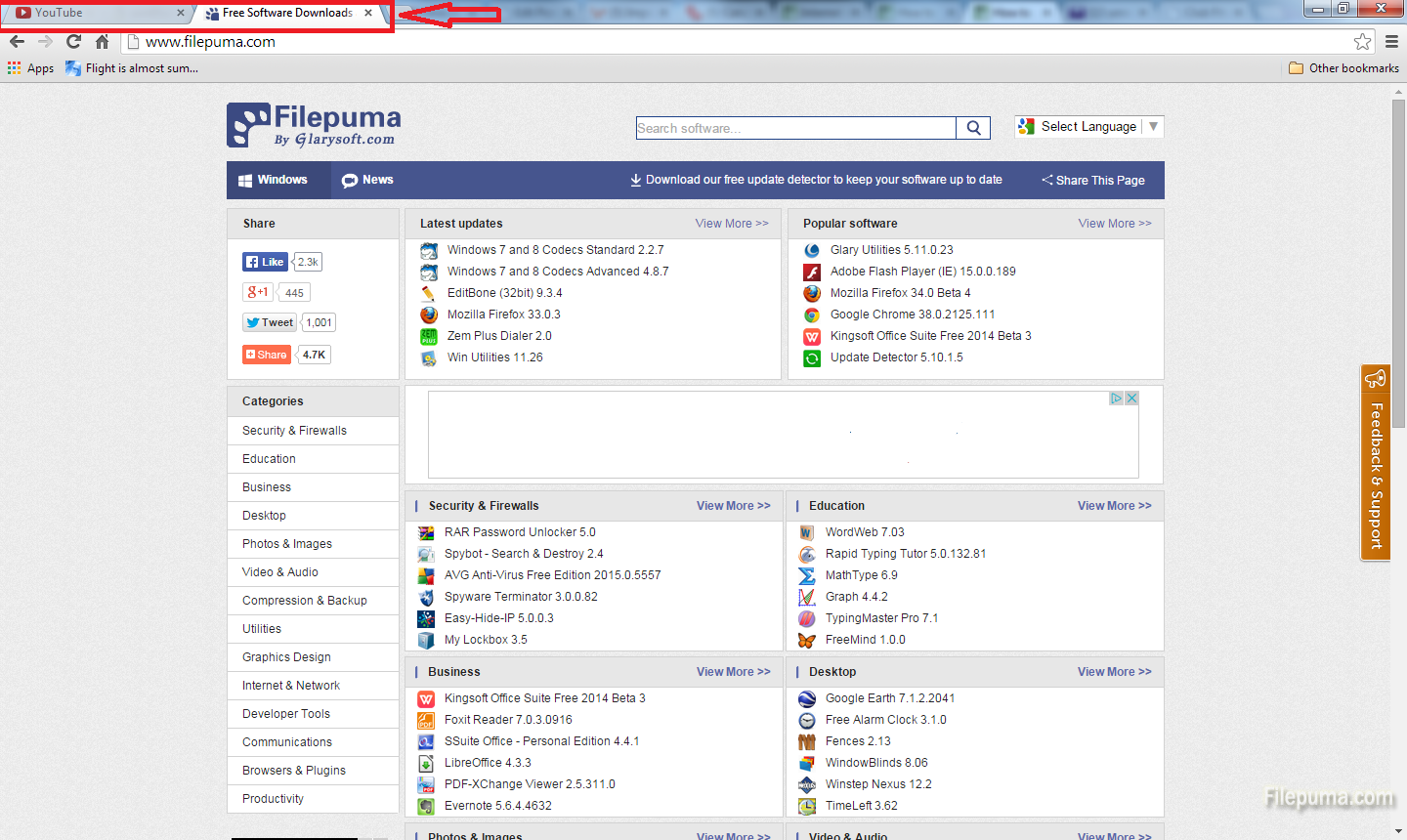Open the Windows navigation menu
This screenshot has width=1407, height=840.
point(277,180)
